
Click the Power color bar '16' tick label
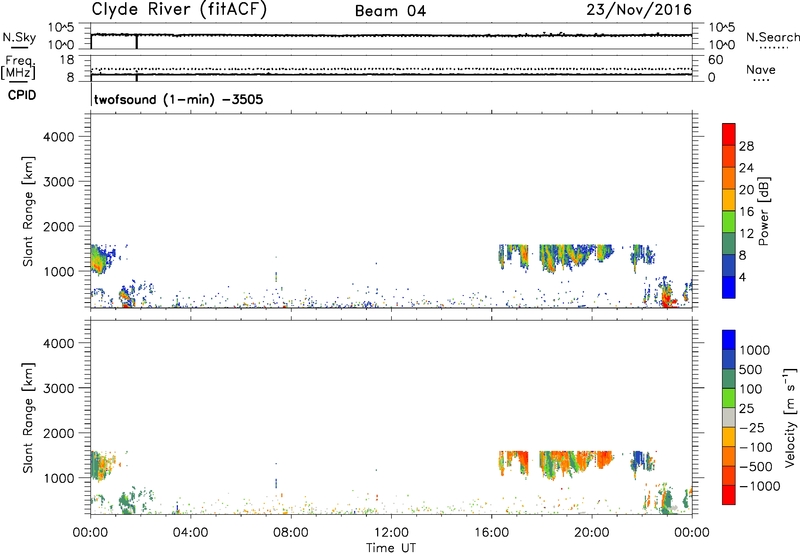point(746,212)
